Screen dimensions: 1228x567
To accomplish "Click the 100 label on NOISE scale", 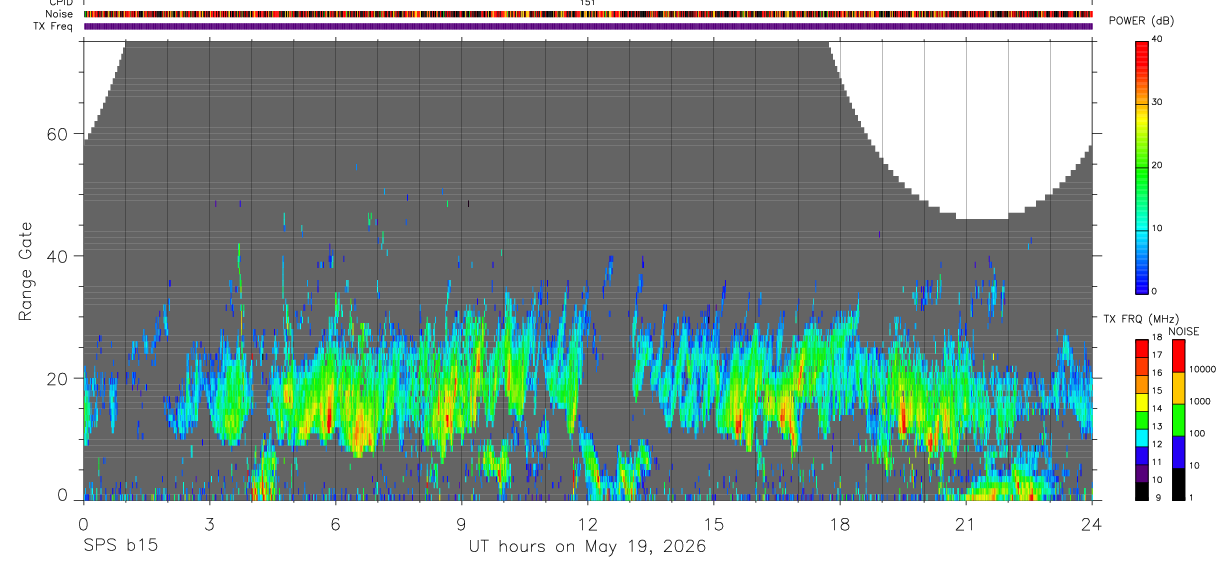I will (x=1196, y=433).
